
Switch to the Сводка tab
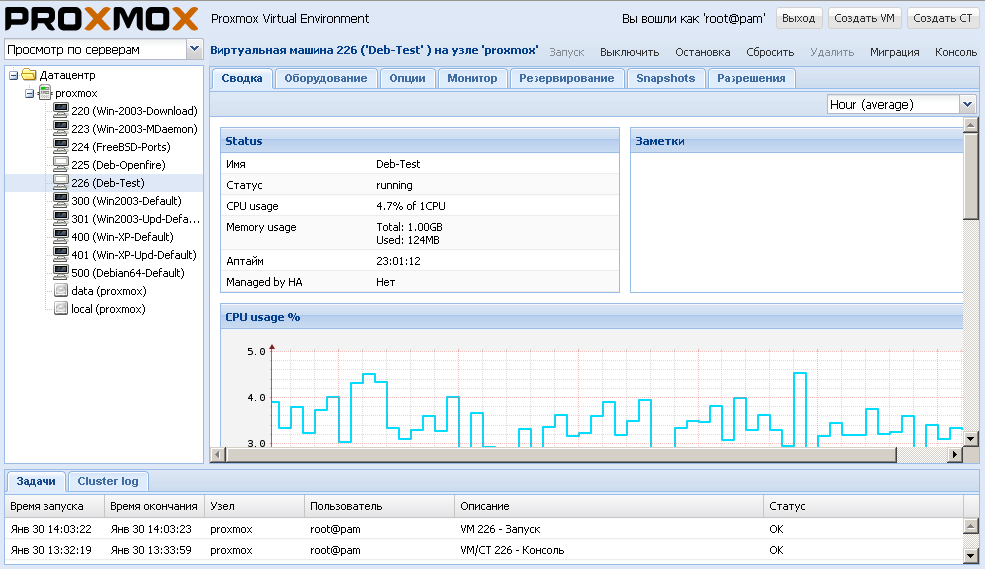[x=242, y=79]
